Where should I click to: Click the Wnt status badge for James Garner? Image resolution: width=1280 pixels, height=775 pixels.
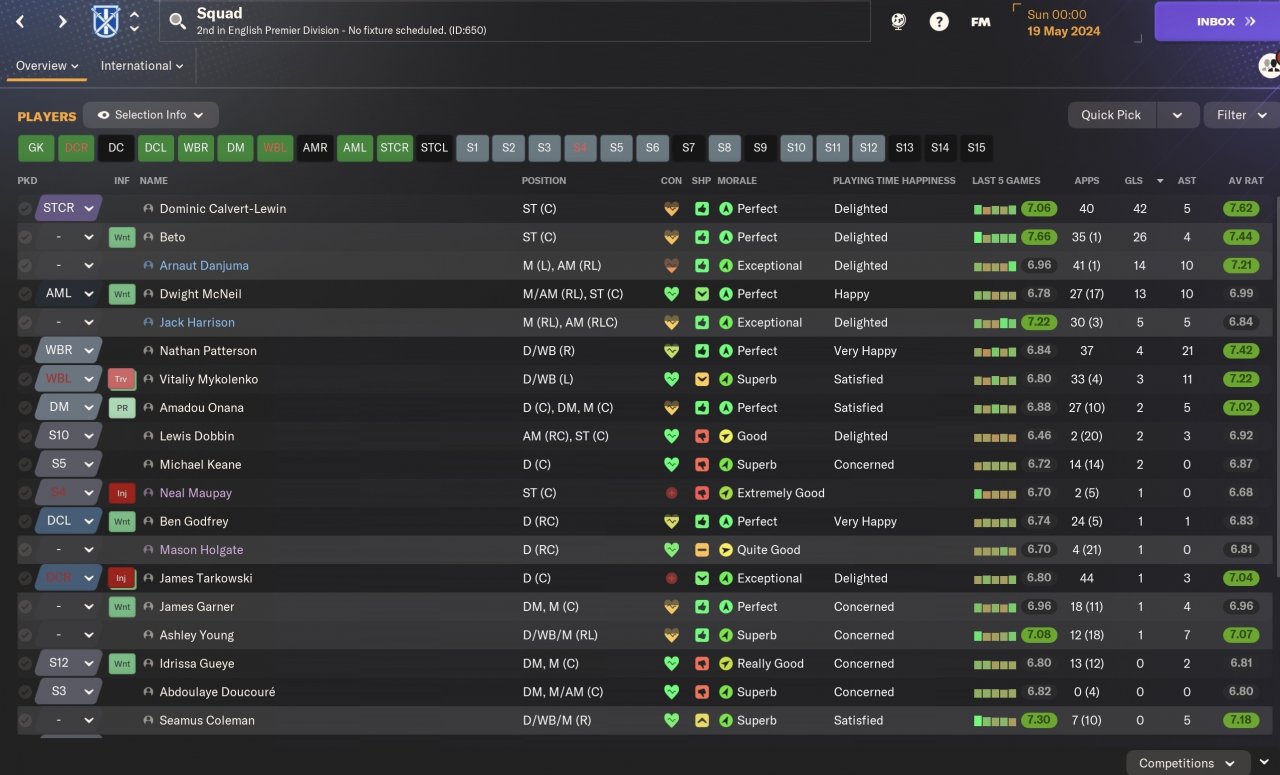click(x=122, y=606)
